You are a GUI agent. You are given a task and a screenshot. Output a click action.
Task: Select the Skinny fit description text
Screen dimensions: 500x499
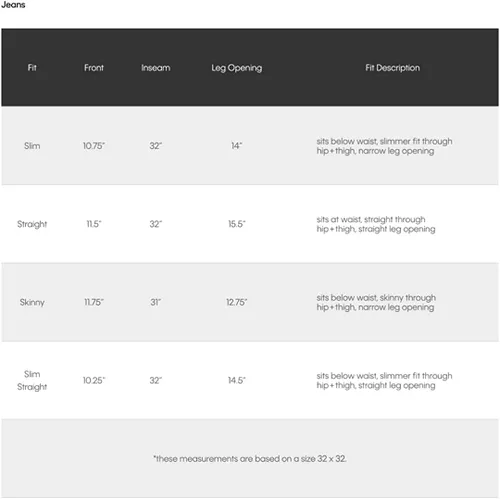(x=376, y=302)
